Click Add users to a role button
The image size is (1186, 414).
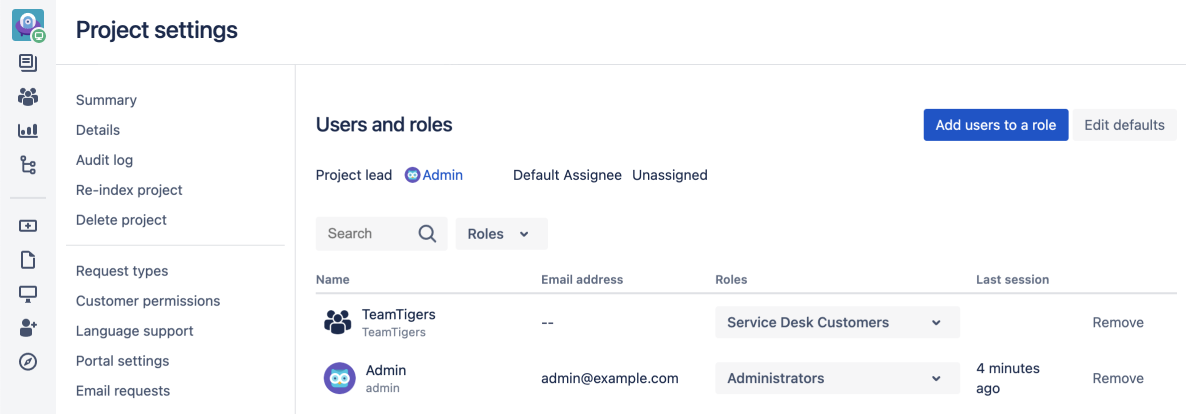point(995,125)
